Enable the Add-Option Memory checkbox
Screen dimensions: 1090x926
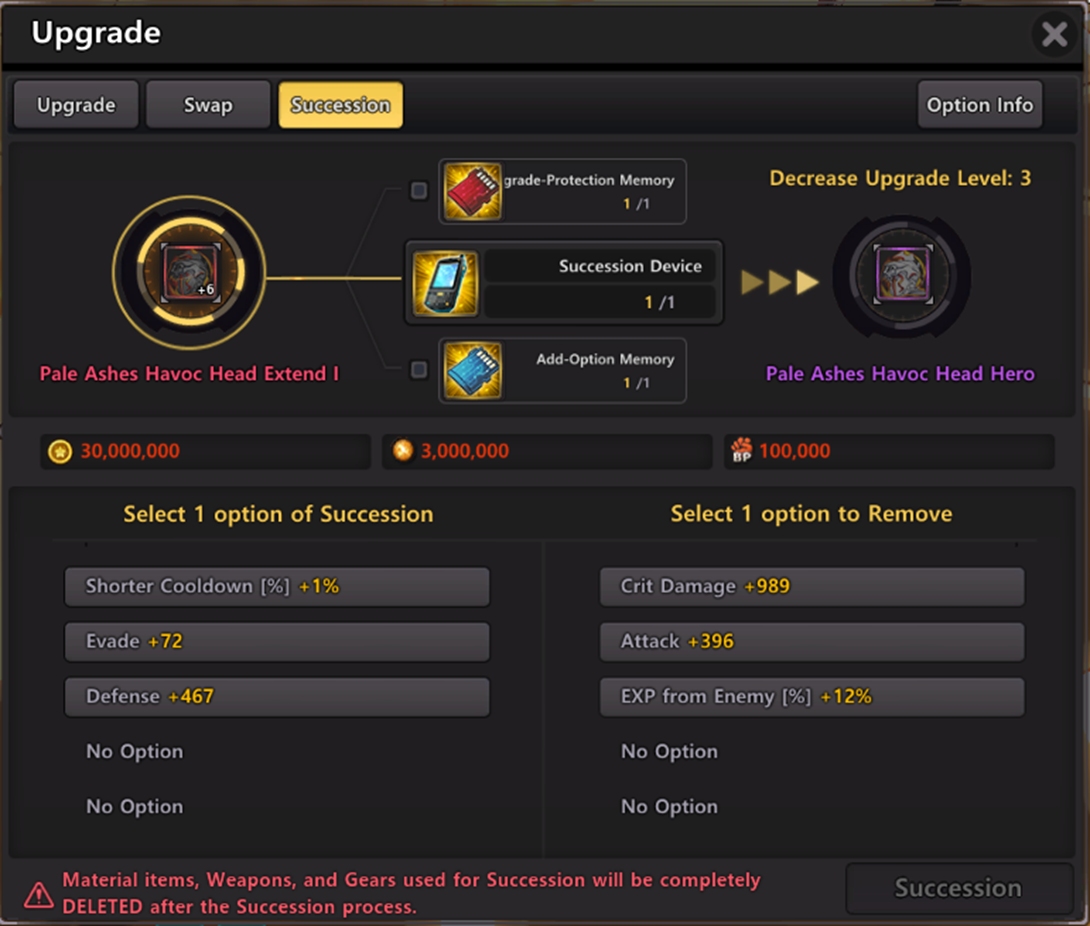[418, 369]
